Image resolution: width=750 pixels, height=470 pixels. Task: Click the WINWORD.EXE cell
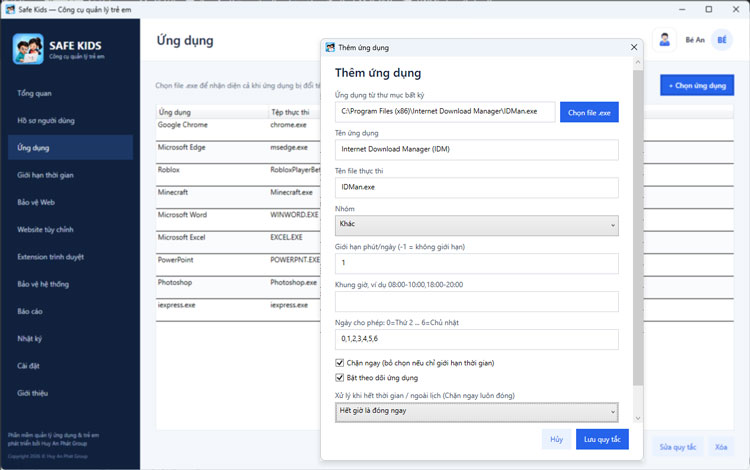(x=294, y=215)
